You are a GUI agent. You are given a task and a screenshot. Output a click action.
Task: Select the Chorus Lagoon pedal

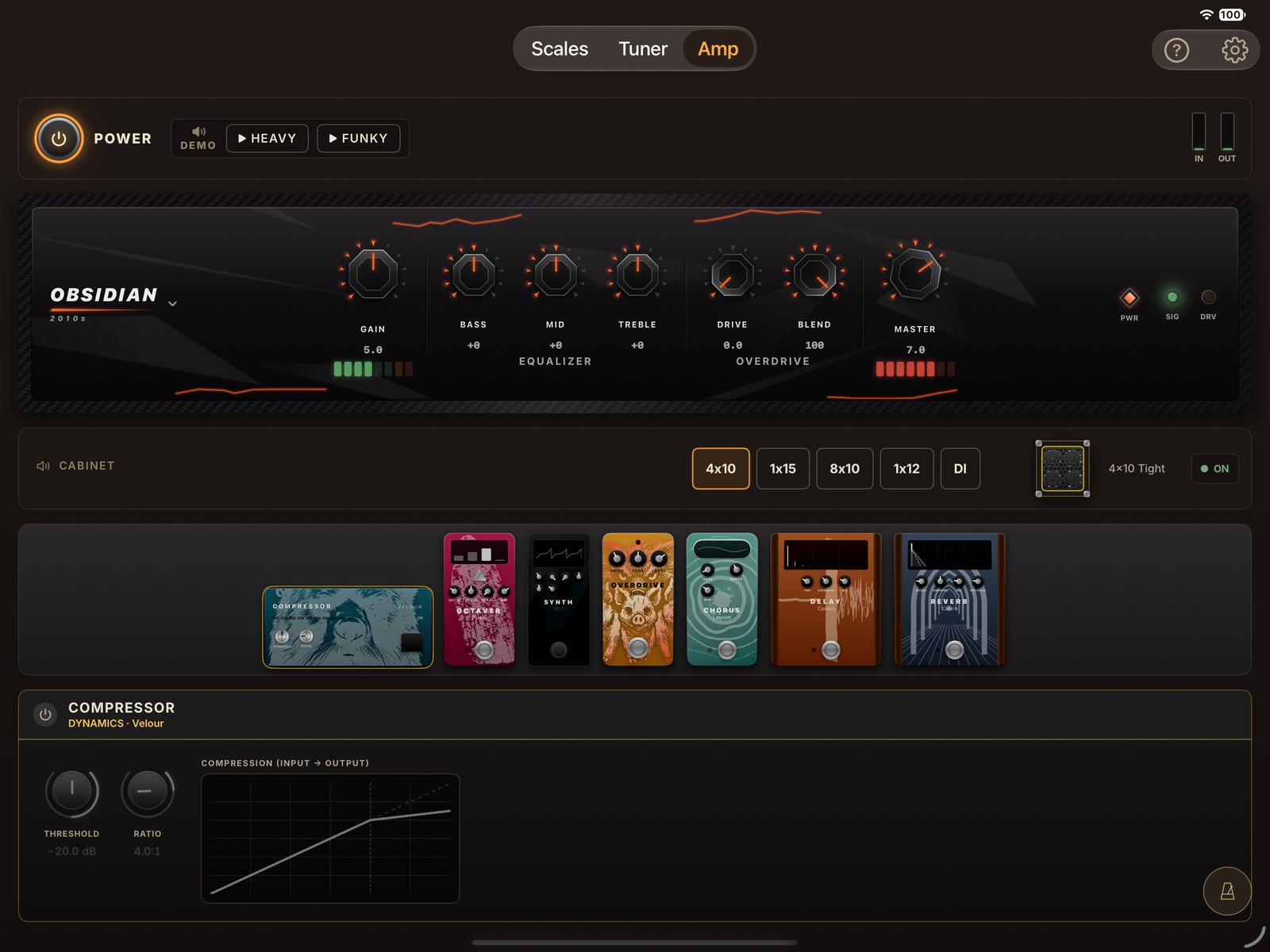[x=722, y=599]
